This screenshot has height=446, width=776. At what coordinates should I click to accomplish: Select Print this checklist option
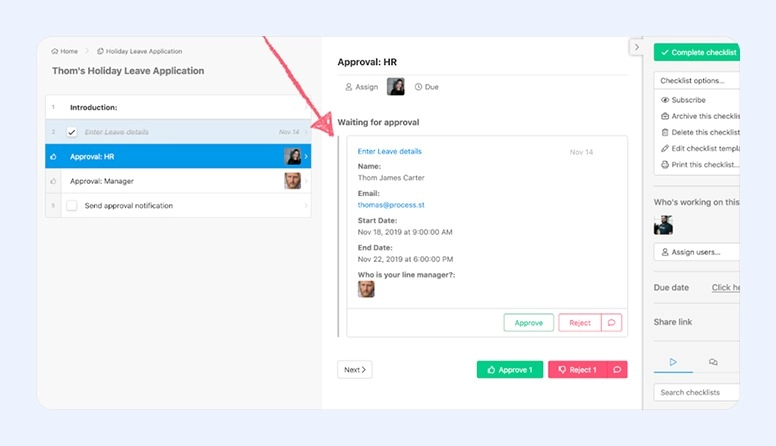click(x=700, y=165)
